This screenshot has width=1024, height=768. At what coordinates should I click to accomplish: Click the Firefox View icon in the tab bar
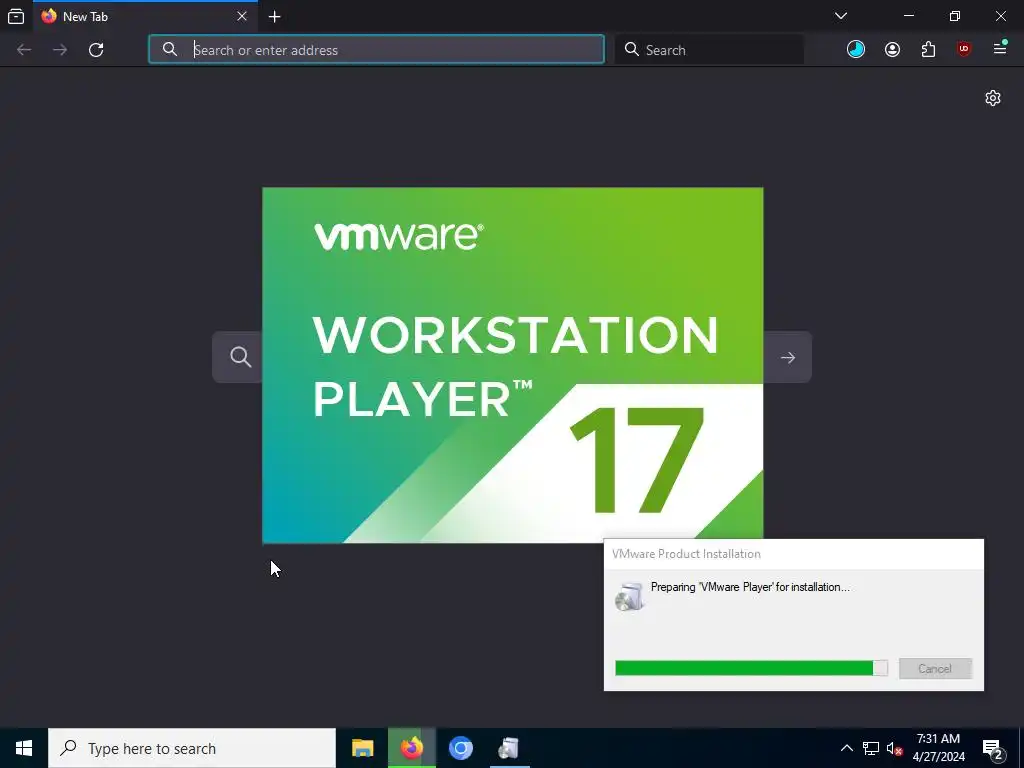(16, 16)
